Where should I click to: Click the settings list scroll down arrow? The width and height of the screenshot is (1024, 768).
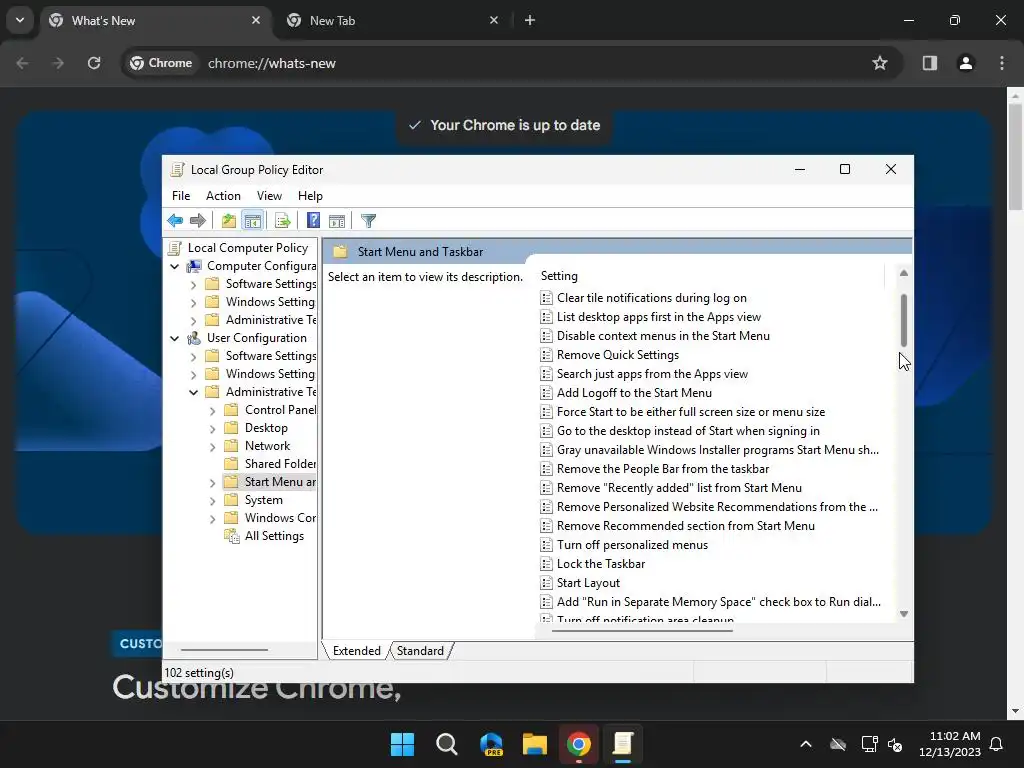pos(904,614)
